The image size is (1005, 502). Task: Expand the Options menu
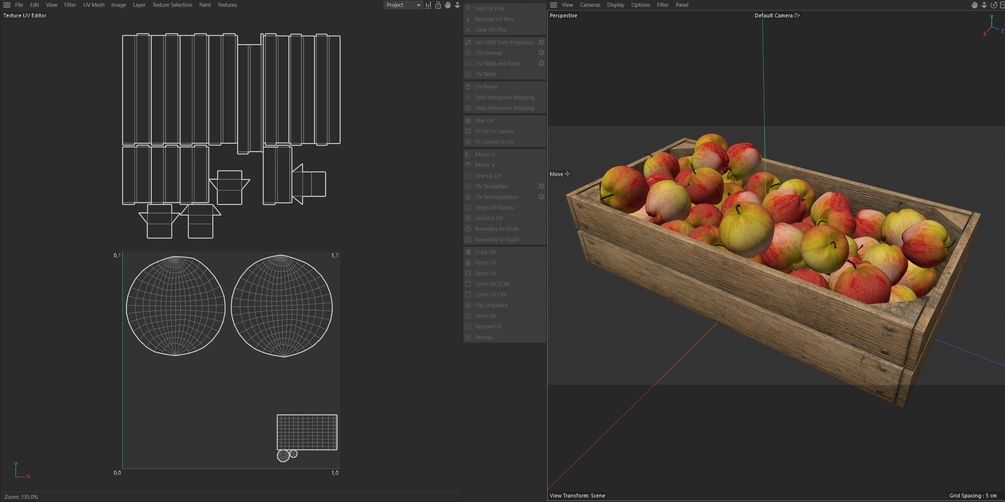[x=640, y=4]
